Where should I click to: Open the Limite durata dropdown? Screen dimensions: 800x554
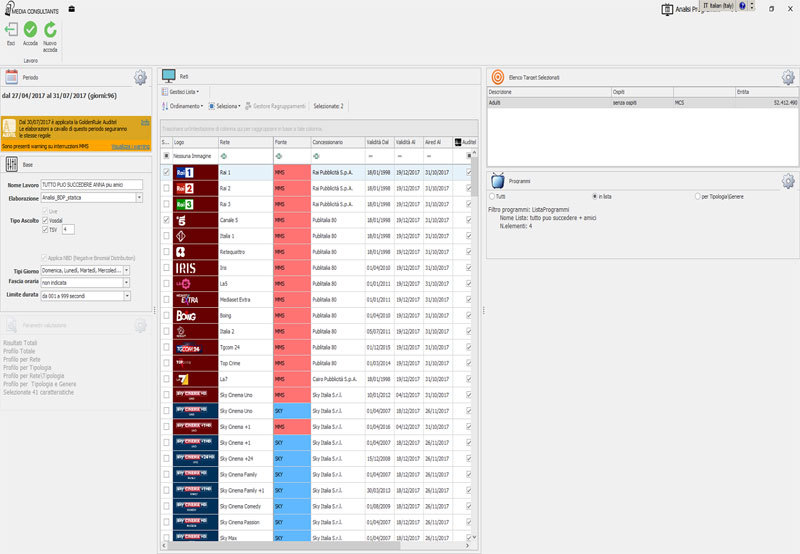point(127,295)
